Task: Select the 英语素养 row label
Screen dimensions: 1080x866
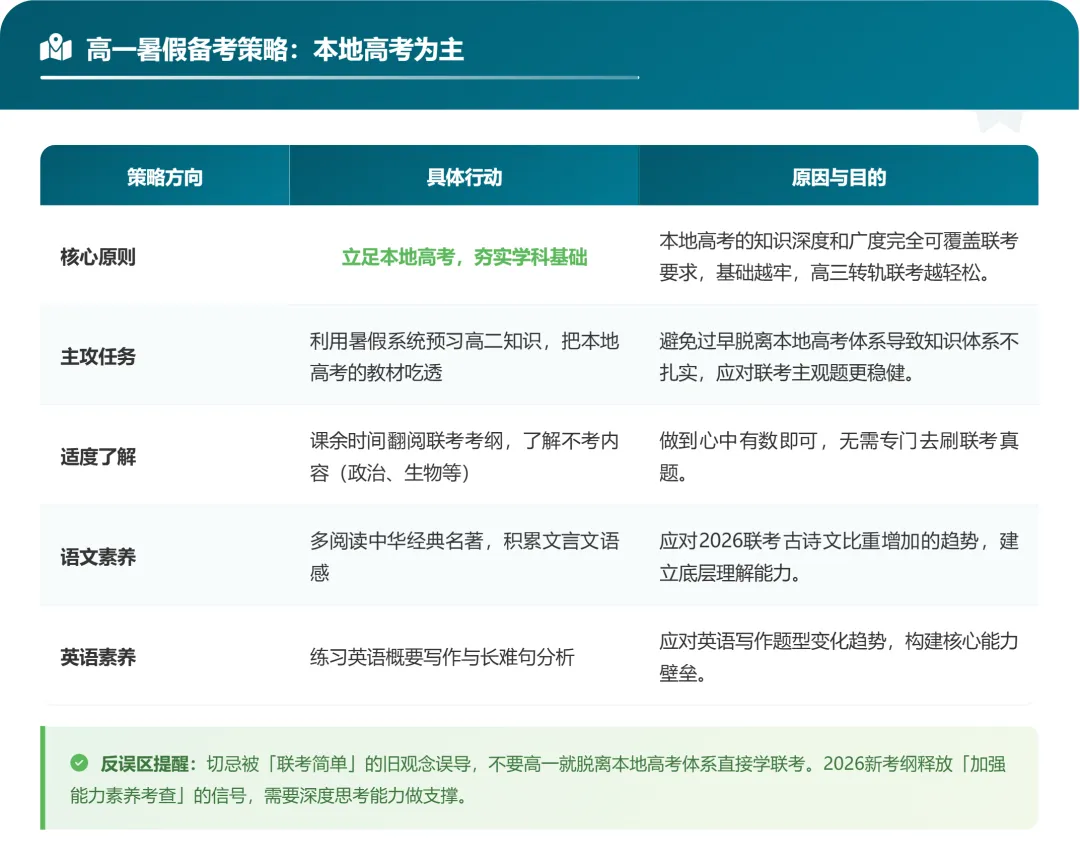Action: coord(98,657)
